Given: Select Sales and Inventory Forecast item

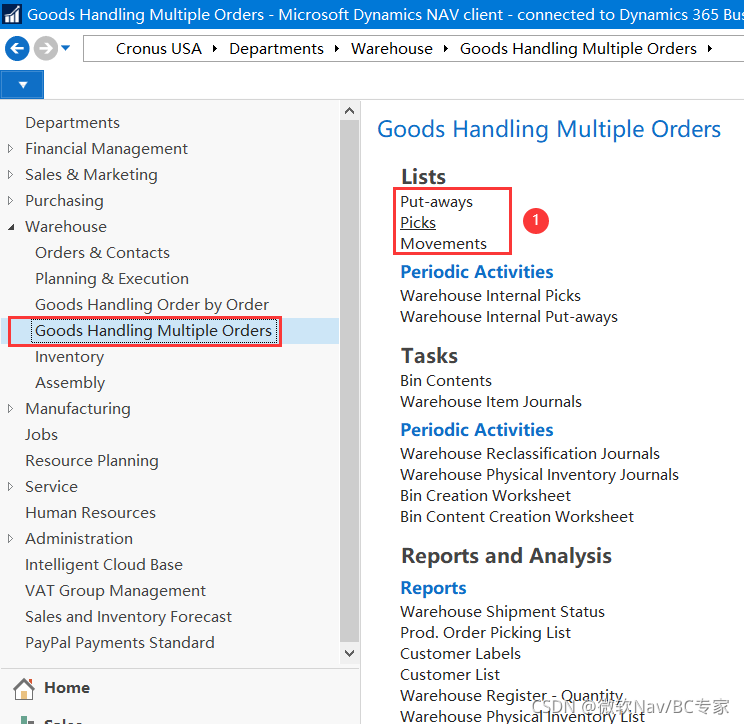Looking at the screenshot, I should point(128,617).
